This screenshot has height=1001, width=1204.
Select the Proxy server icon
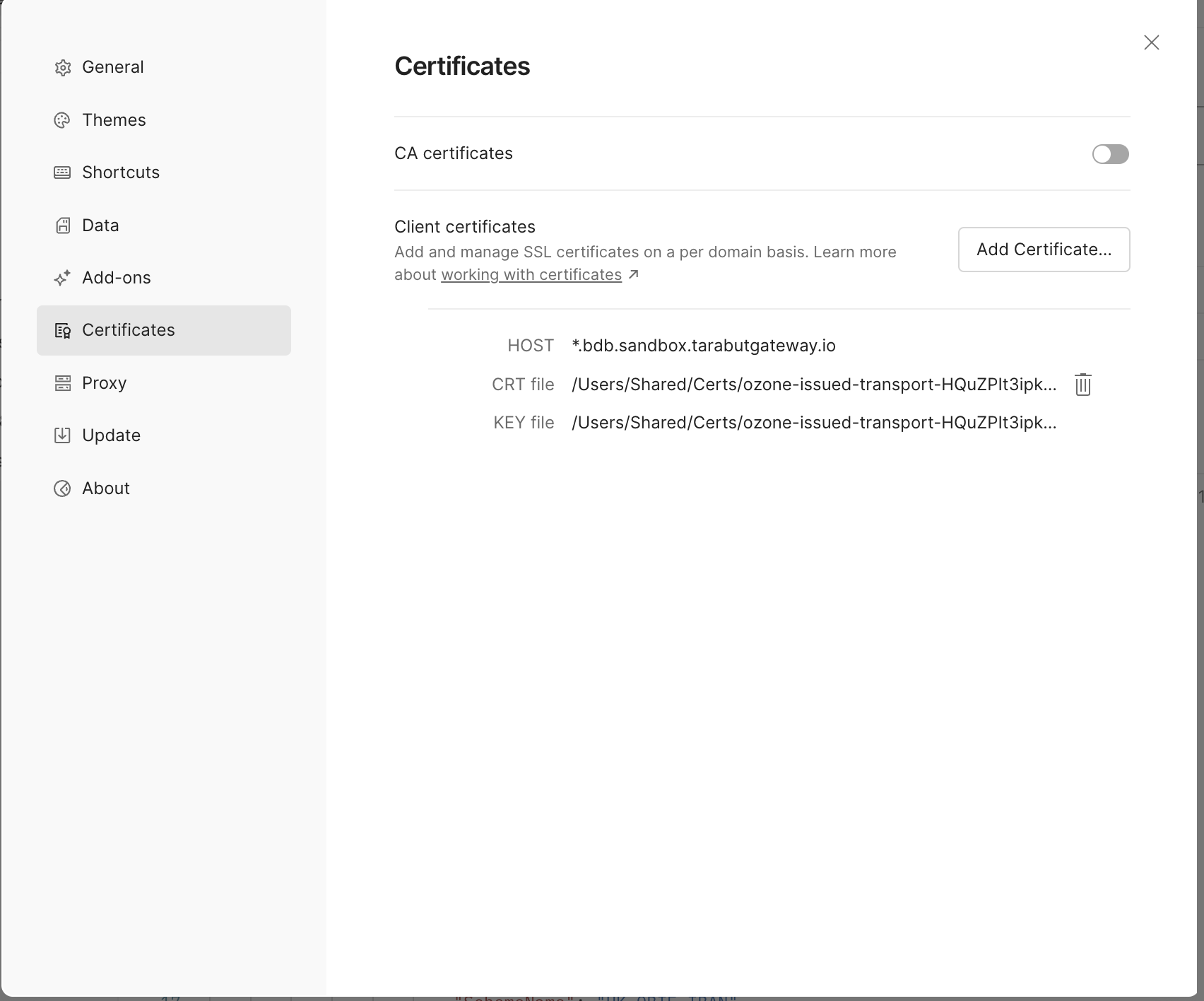[63, 383]
